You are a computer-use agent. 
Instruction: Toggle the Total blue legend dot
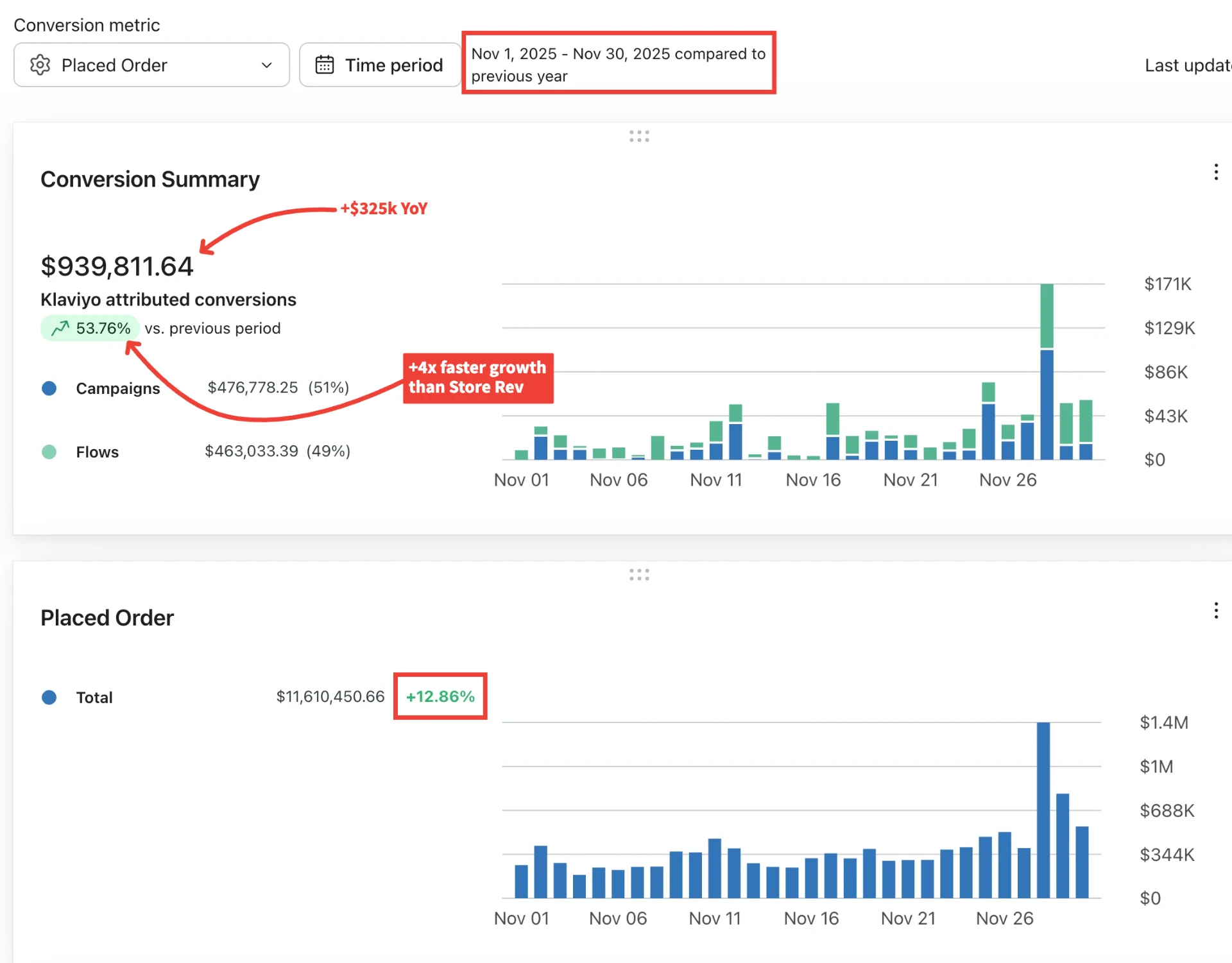tap(49, 697)
